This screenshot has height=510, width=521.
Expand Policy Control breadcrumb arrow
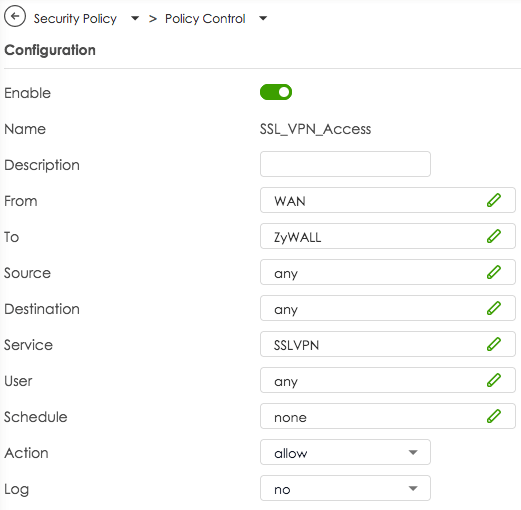pyautogui.click(x=263, y=18)
